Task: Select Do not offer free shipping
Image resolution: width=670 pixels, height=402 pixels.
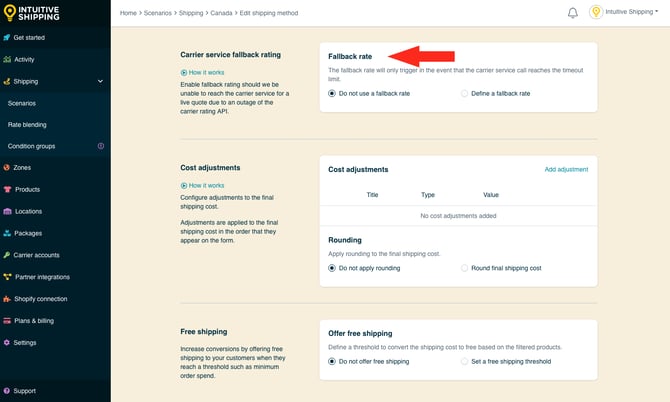Action: (x=332, y=361)
